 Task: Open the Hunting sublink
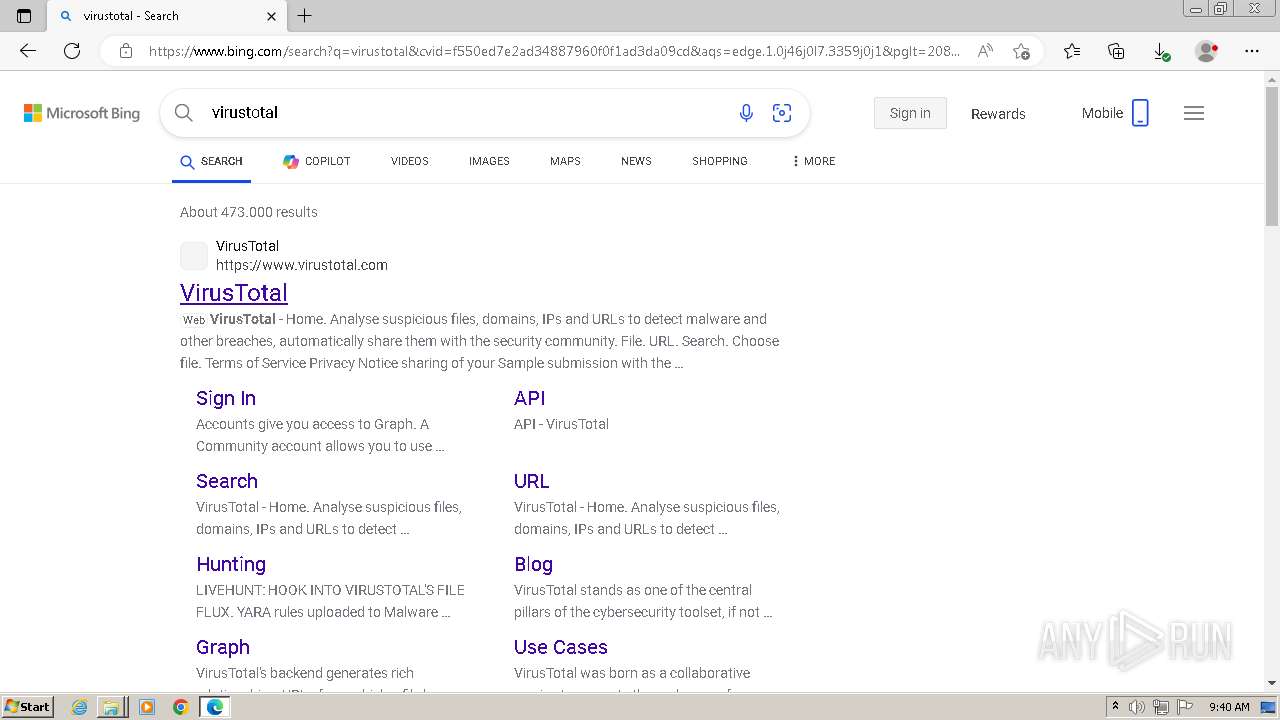(231, 564)
